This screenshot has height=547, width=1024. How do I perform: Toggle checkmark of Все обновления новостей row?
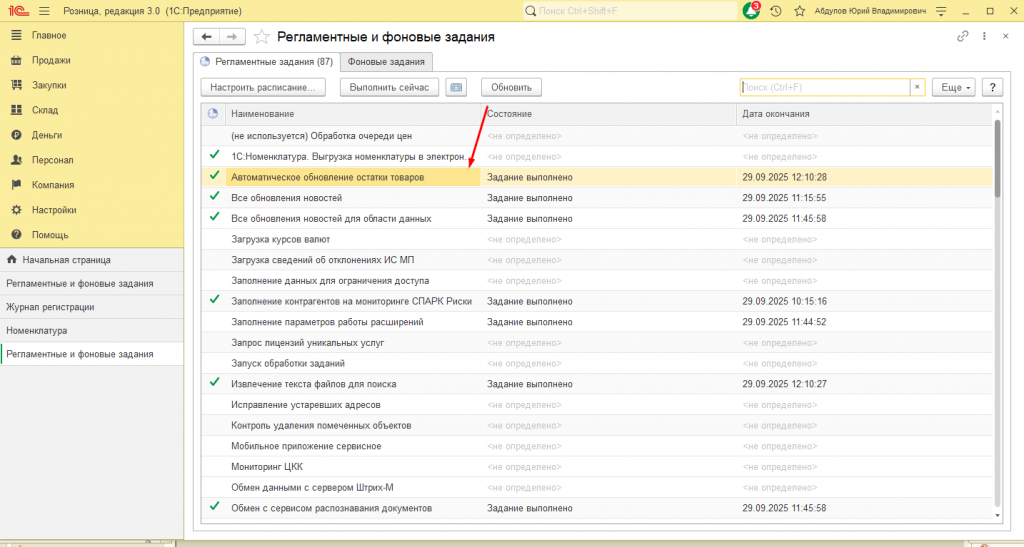pyautogui.click(x=214, y=196)
